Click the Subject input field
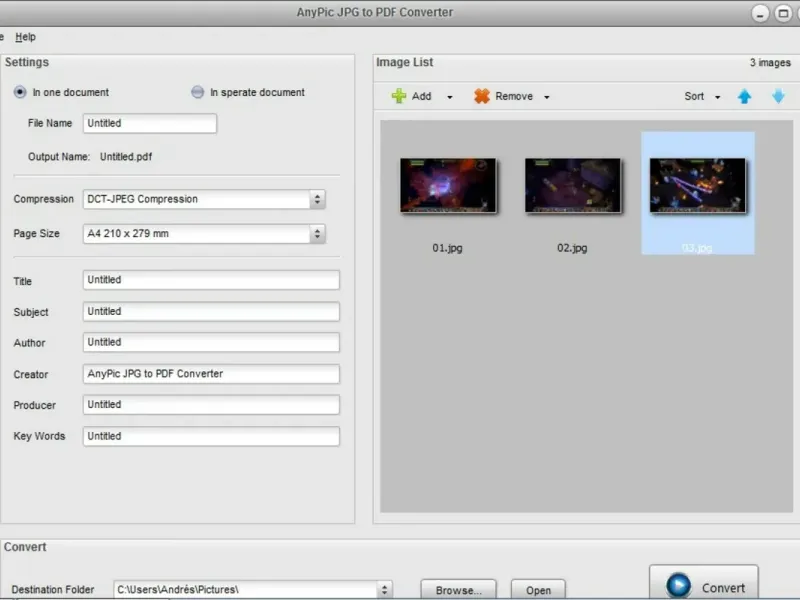This screenshot has width=800, height=600. click(x=211, y=312)
